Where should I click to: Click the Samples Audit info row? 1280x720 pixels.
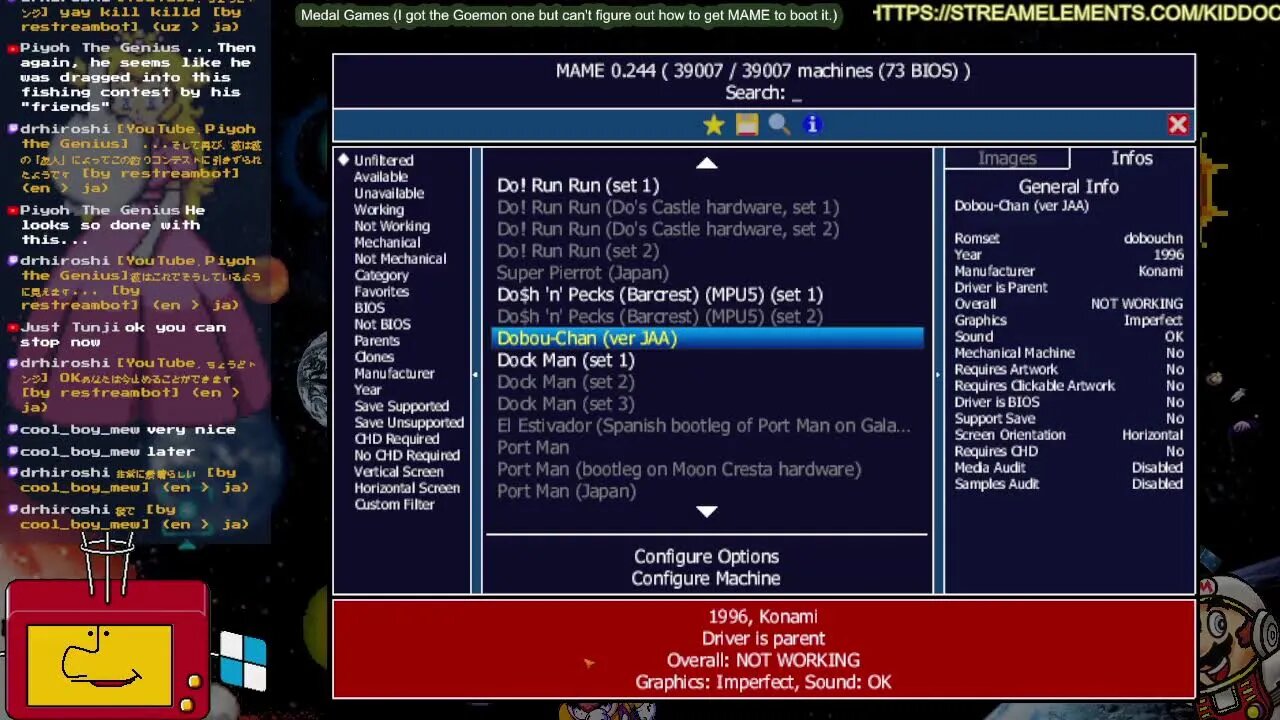coord(1068,484)
